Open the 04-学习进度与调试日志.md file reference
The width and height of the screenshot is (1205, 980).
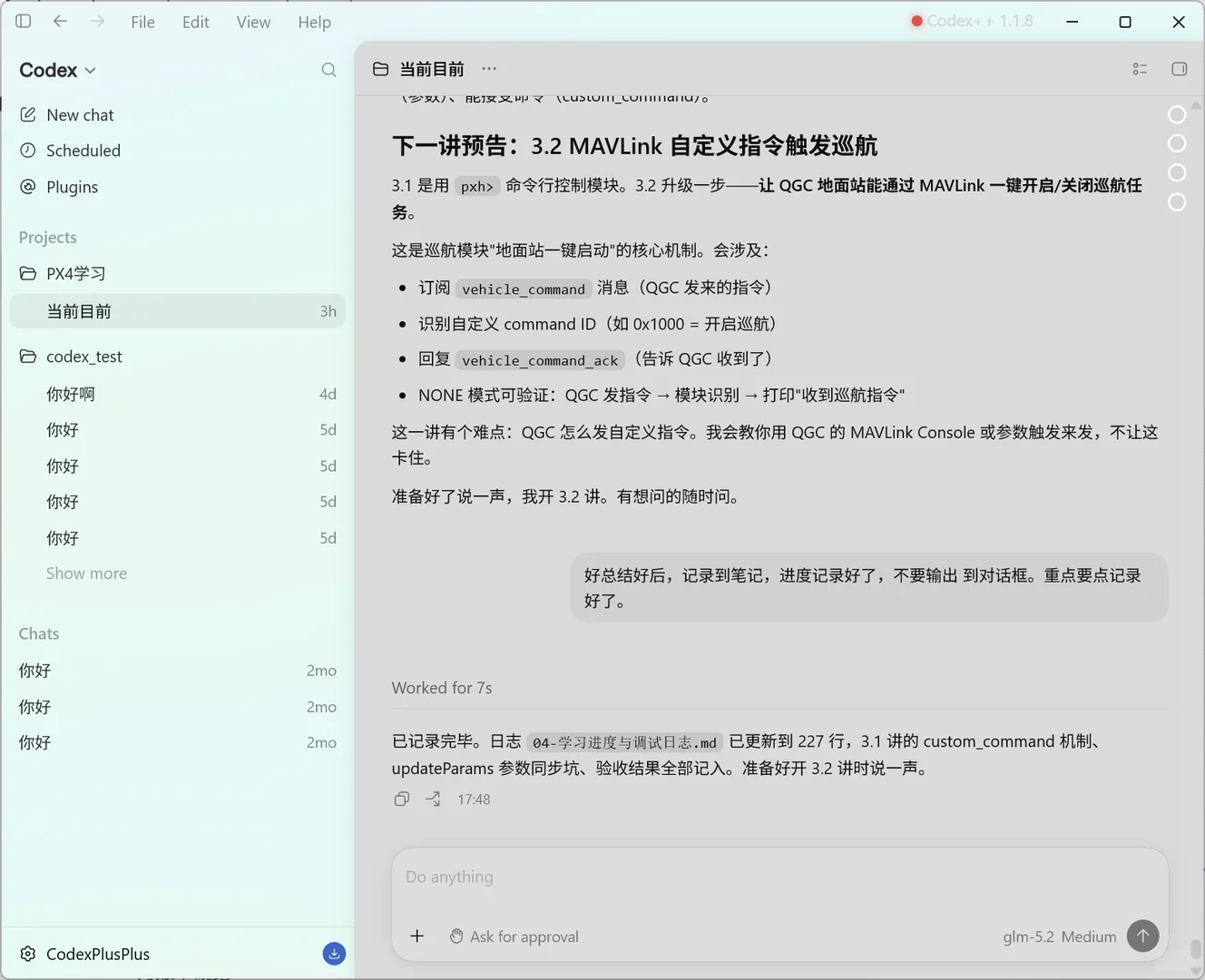pyautogui.click(x=624, y=742)
